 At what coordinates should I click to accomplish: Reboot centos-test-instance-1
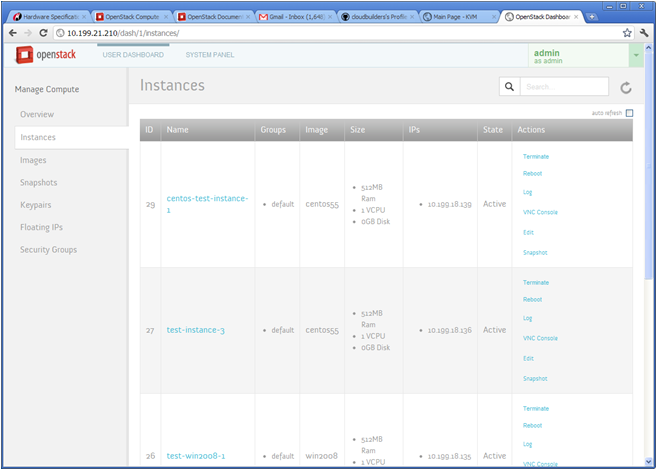point(532,173)
